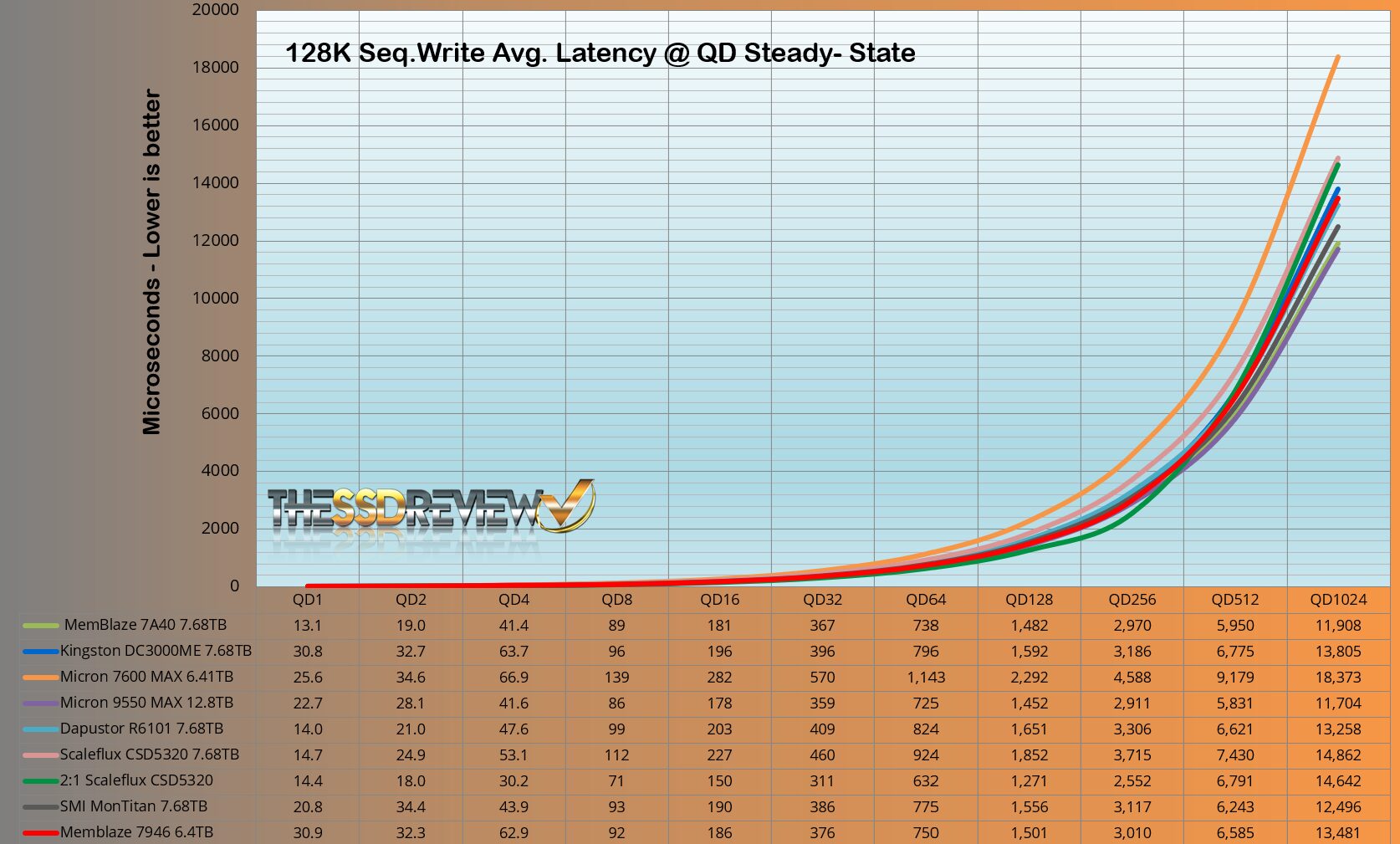Select the Scaleflux CSD5320 7.68TB legend label

pyautogui.click(x=149, y=754)
